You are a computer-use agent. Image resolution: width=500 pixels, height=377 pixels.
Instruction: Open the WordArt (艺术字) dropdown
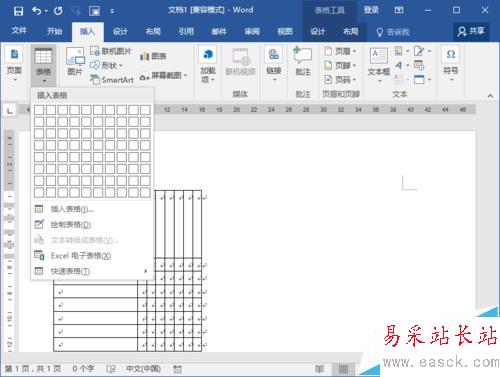click(402, 65)
